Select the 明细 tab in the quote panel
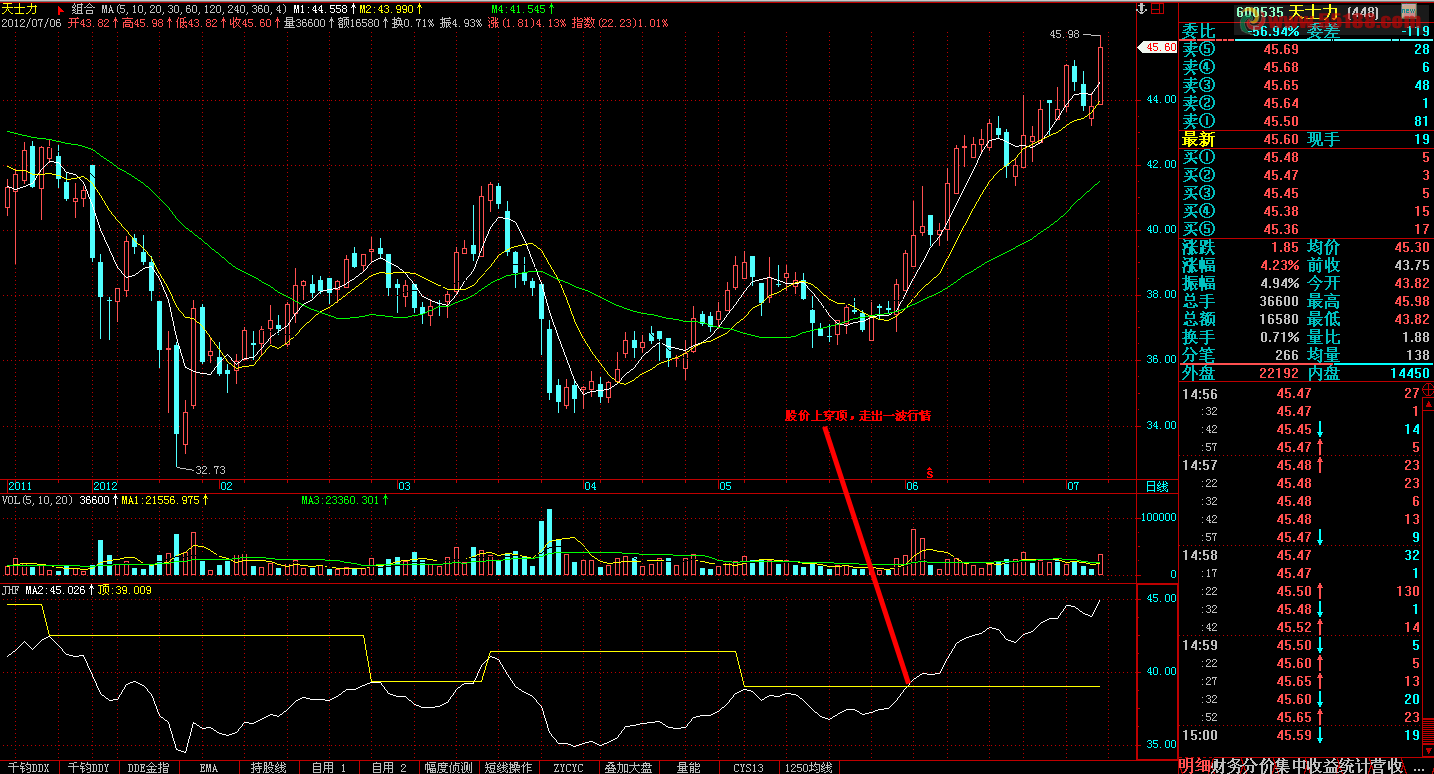 1195,766
